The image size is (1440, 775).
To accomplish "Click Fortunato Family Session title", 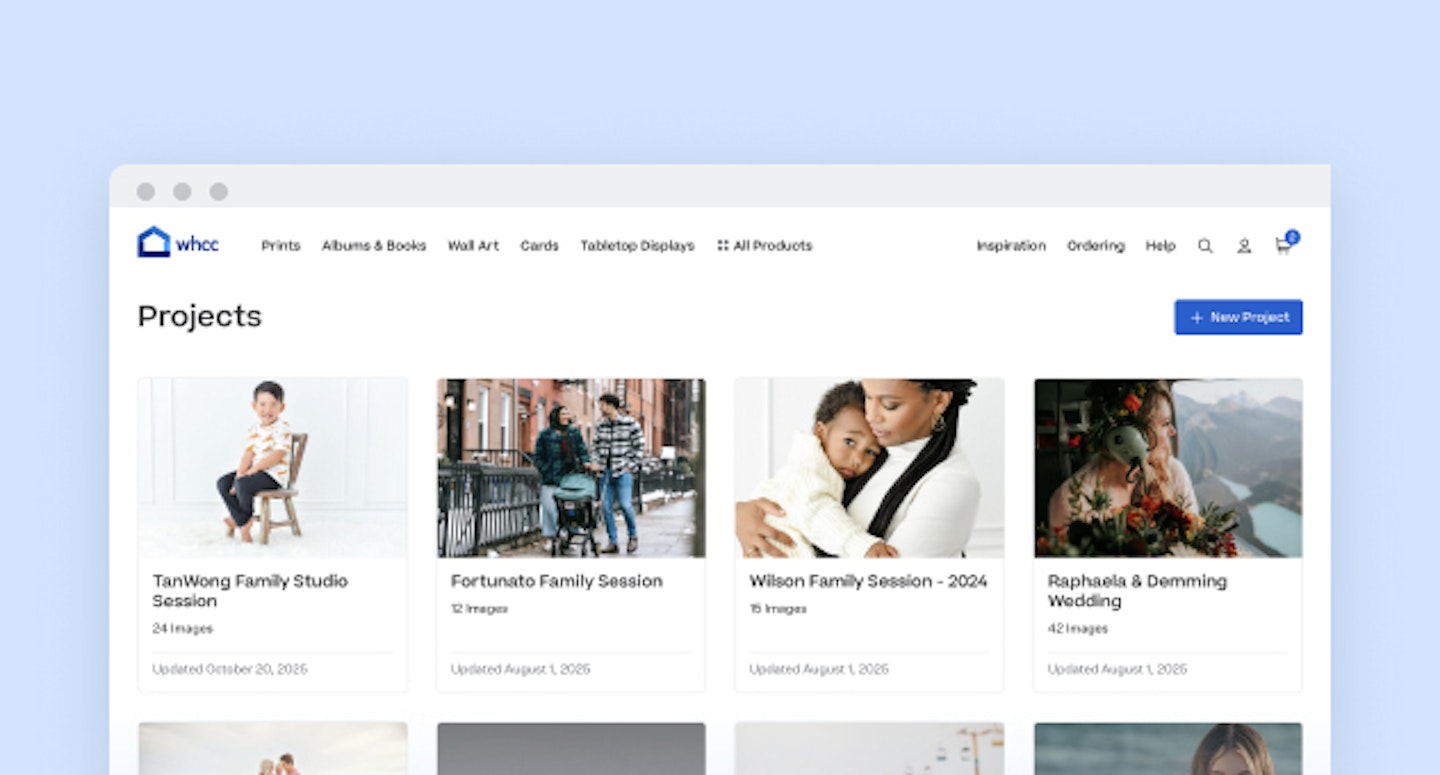I will point(556,581).
